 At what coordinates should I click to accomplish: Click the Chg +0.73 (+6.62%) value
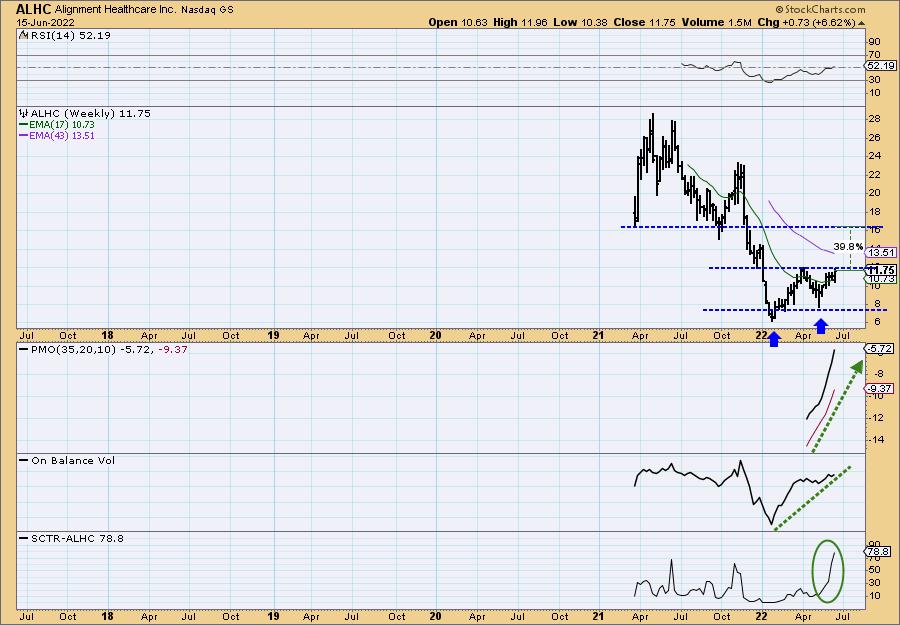point(806,22)
